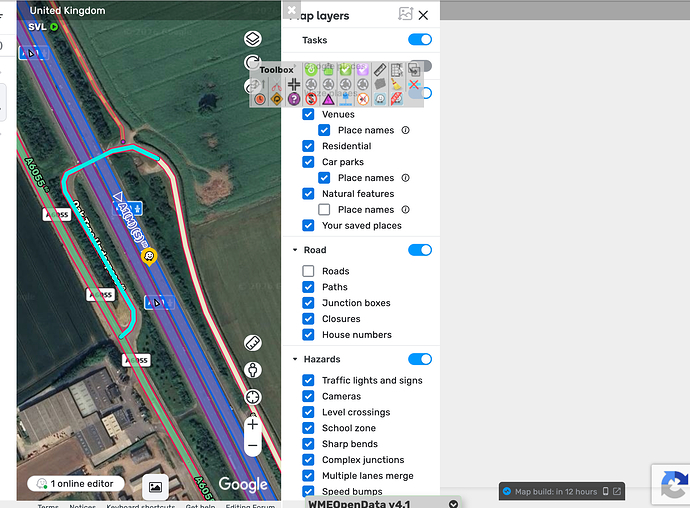This screenshot has width=690, height=508.
Task: Collapse the Hazards section caret
Action: click(x=295, y=359)
